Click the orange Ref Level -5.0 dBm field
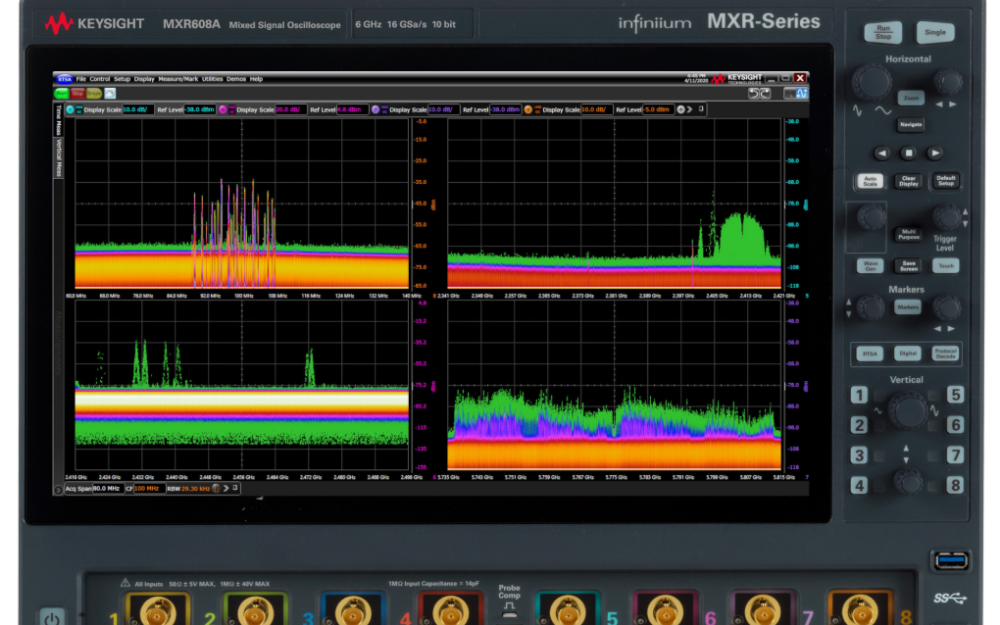Image resolution: width=1000 pixels, height=625 pixels. pyautogui.click(x=659, y=110)
